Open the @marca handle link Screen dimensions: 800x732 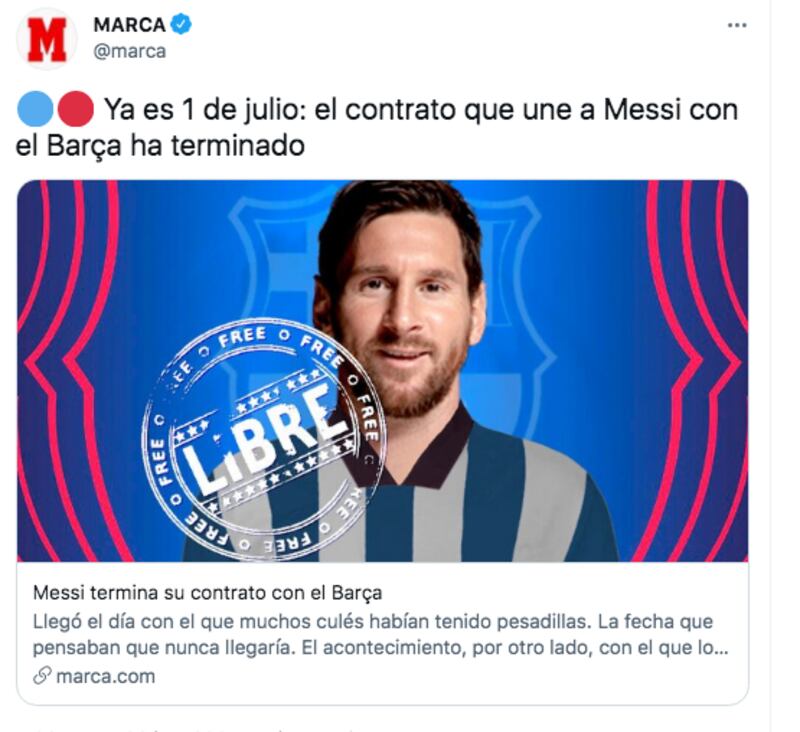point(130,51)
